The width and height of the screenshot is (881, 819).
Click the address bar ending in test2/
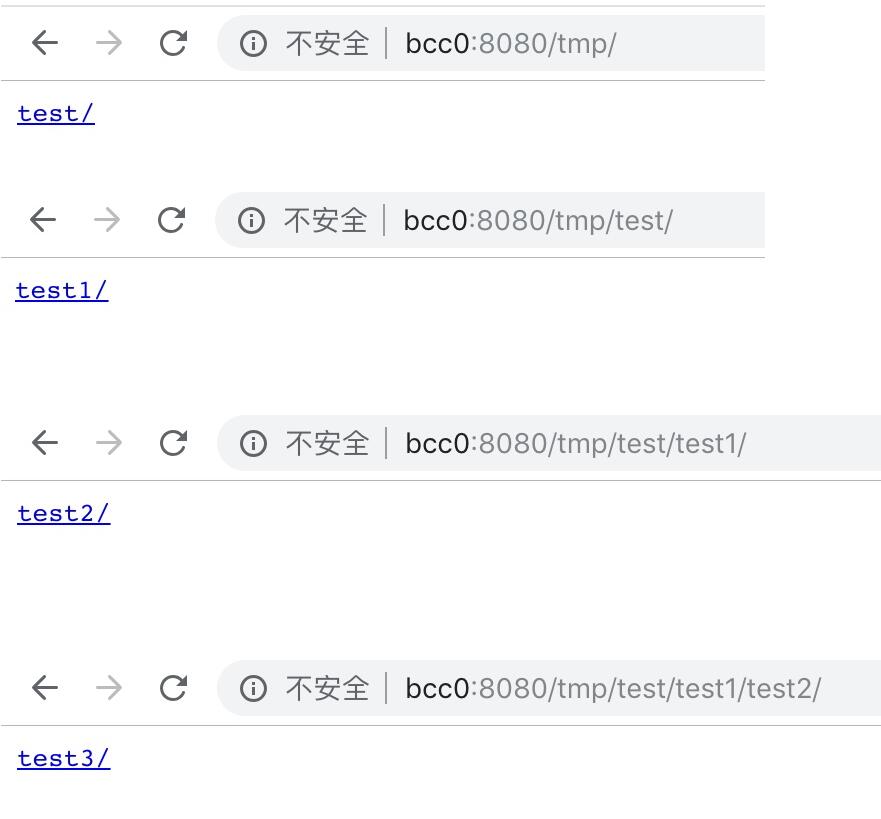pos(612,688)
